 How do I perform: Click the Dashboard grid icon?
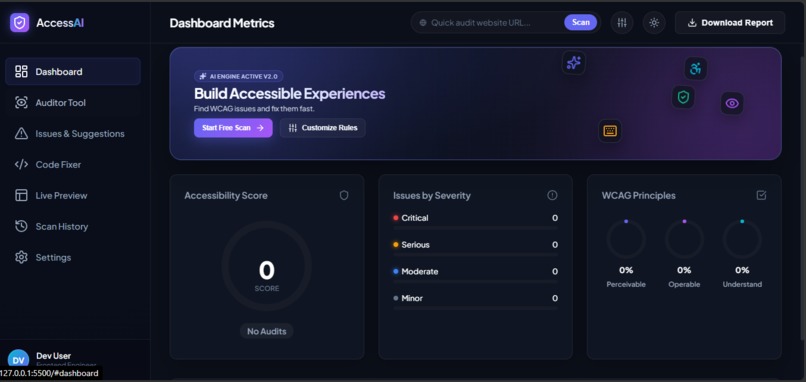[21, 71]
